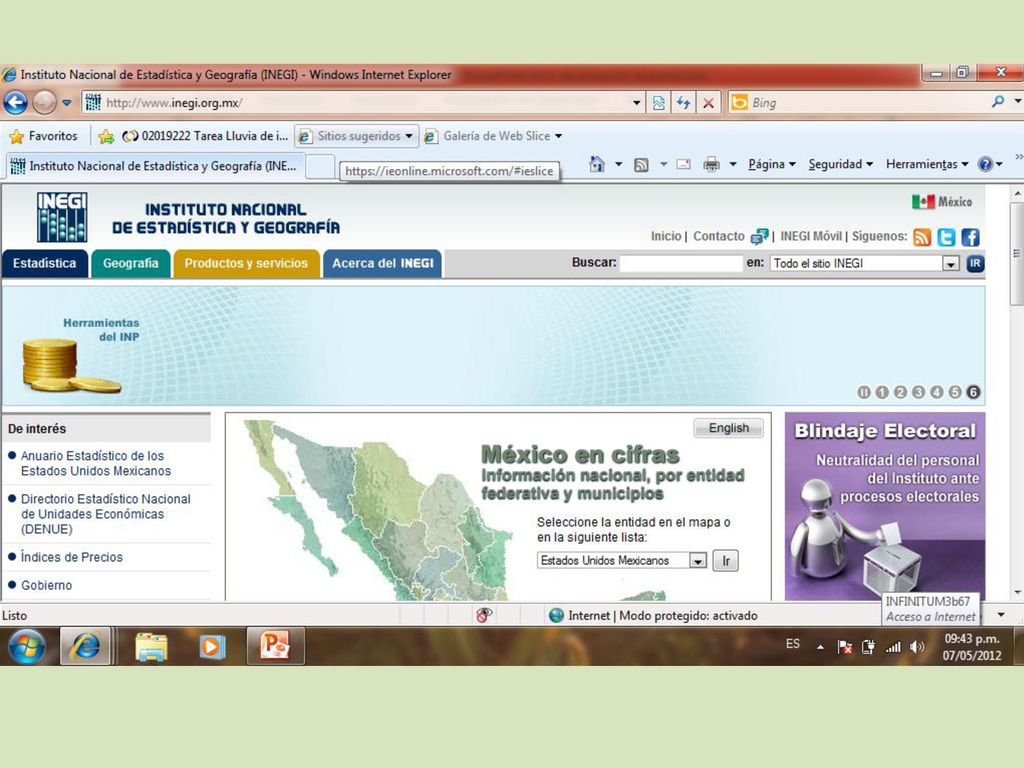The image size is (1024, 768).
Task: Click the Contacto chat icon
Action: [759, 236]
